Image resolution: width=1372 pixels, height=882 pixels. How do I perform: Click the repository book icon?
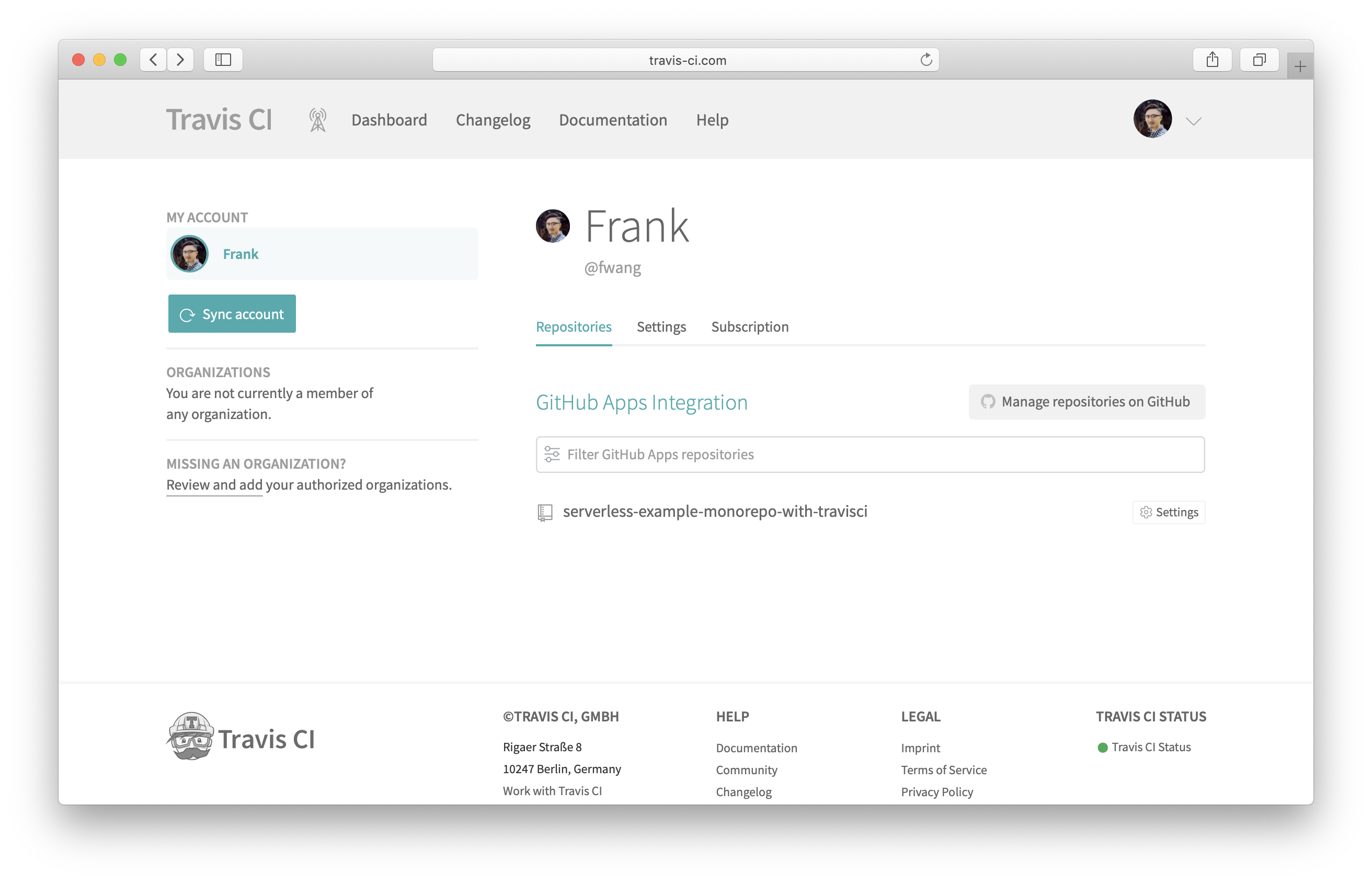545,512
